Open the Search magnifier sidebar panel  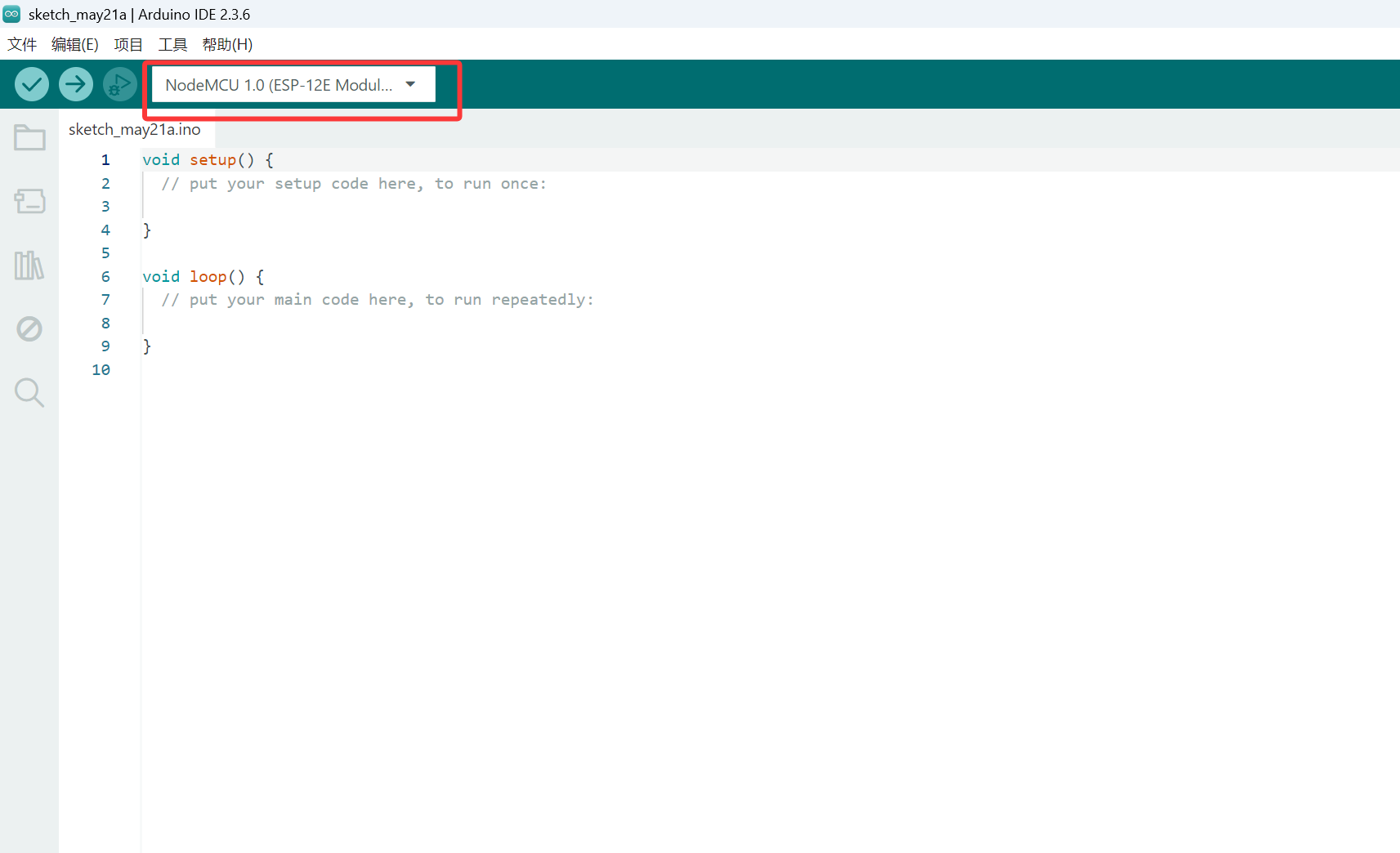click(29, 392)
